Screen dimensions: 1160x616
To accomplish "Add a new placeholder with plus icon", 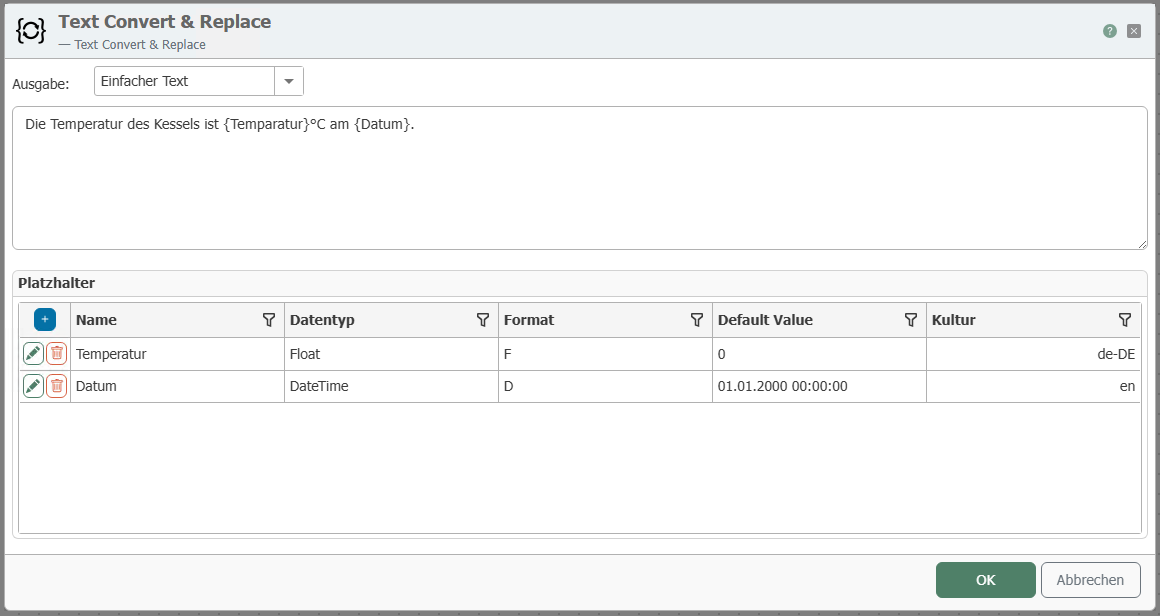I will (x=45, y=320).
